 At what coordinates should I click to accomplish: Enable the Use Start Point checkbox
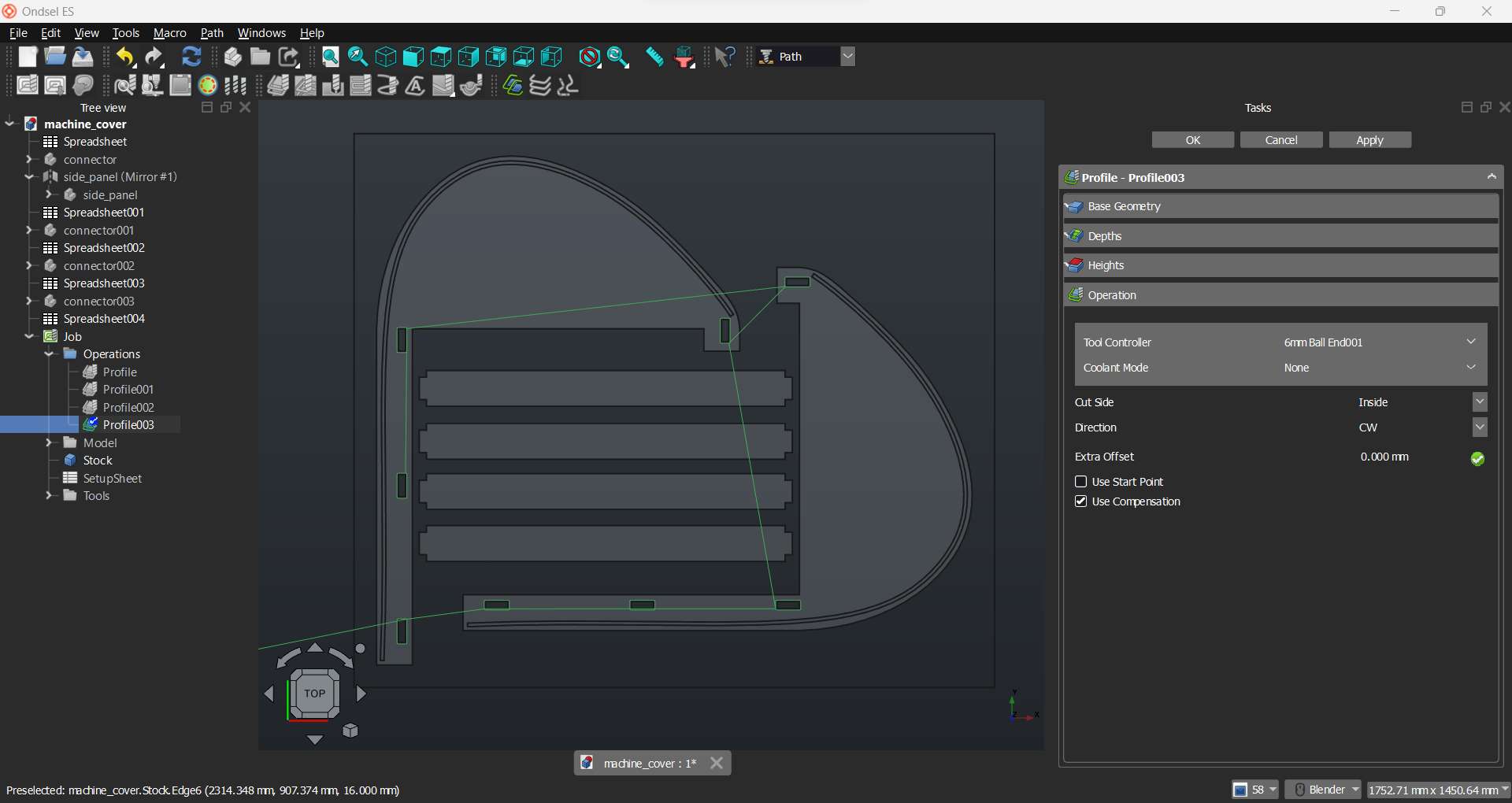click(1081, 482)
